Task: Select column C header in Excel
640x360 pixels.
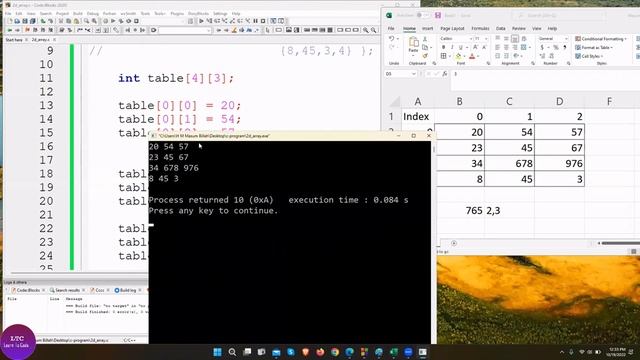Action: tap(509, 102)
